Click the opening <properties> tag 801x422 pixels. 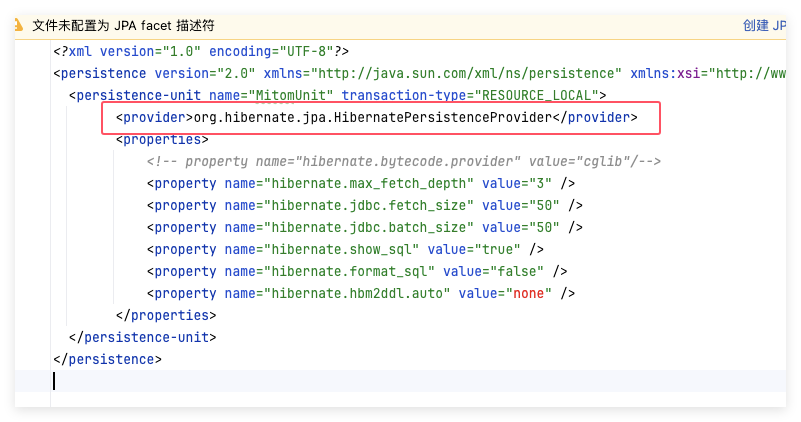point(162,139)
